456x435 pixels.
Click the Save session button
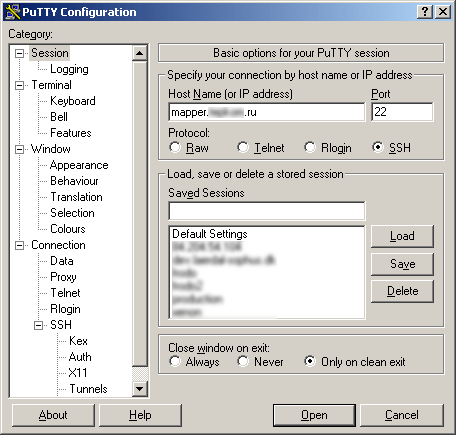[x=402, y=264]
